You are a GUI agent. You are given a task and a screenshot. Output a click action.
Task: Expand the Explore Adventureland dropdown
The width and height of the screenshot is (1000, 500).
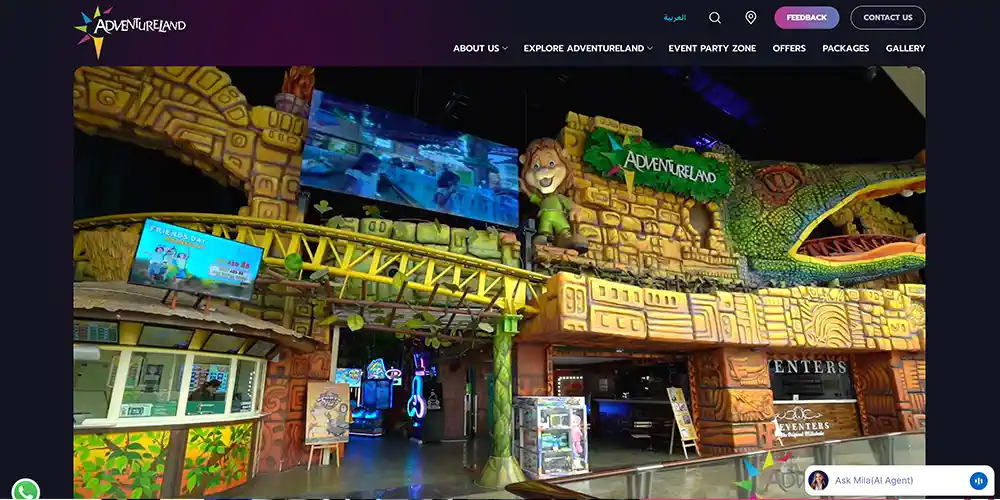coord(583,48)
